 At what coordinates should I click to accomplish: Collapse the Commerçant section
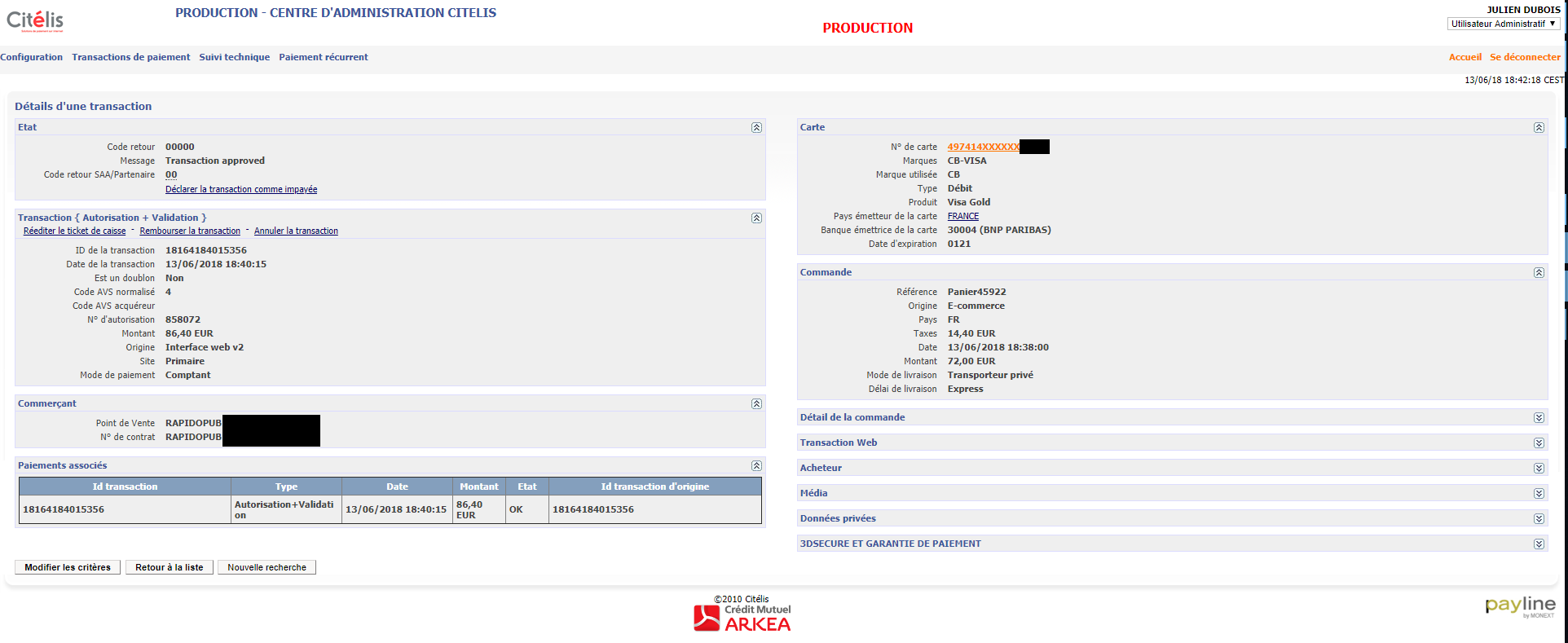[756, 403]
